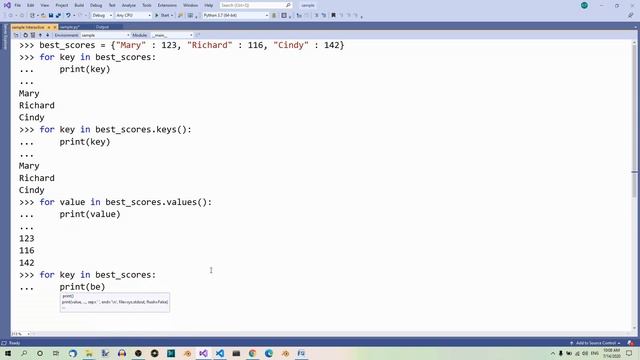640x360 pixels.
Task: Switch to the sample.py tab
Action: [70, 27]
